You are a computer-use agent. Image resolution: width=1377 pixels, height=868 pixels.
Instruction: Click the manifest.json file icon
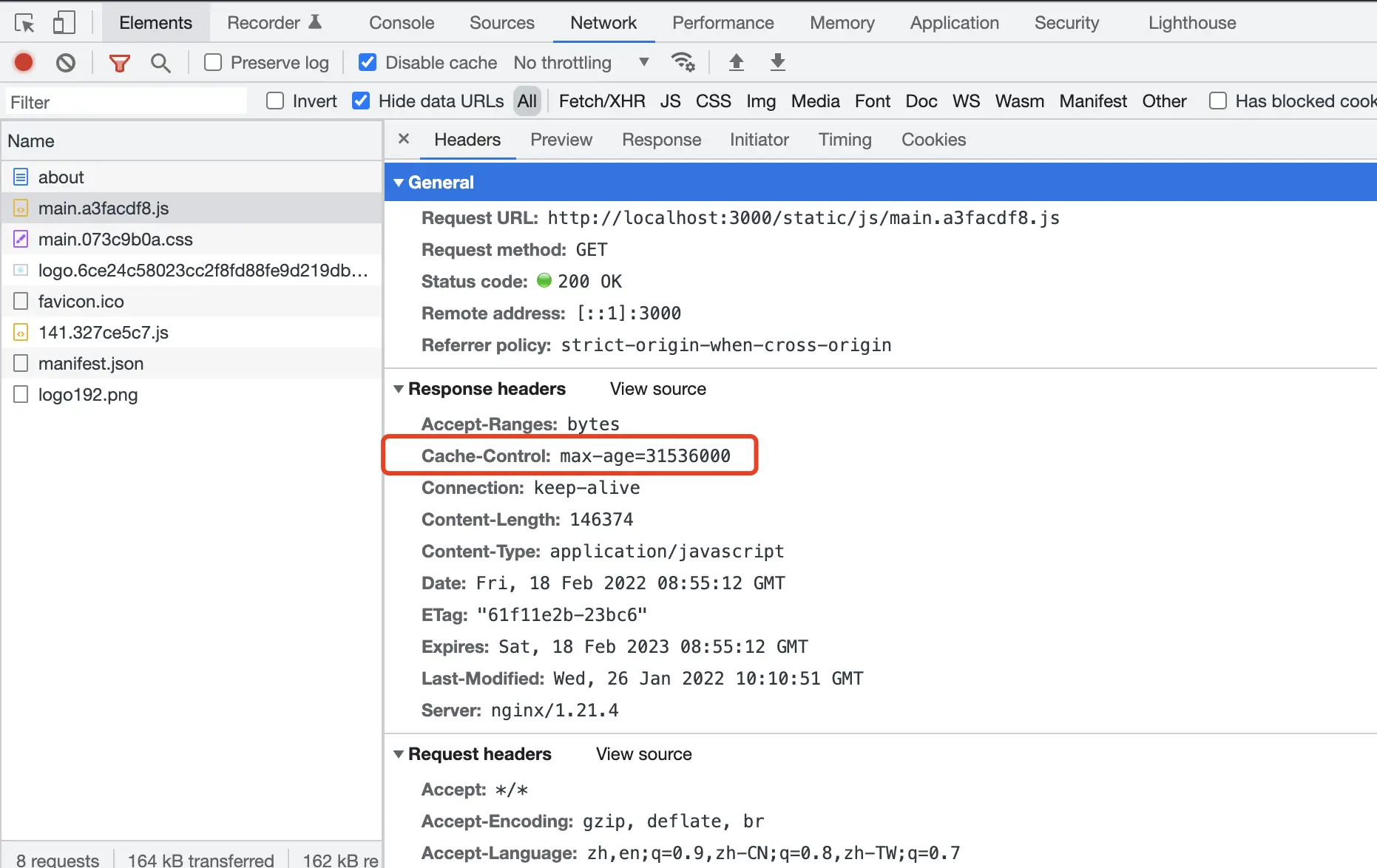[x=21, y=364]
